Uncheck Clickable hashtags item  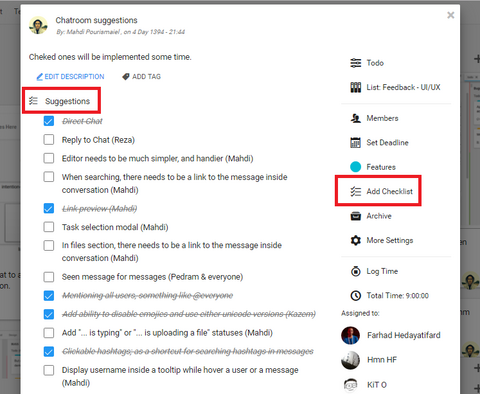click(49, 351)
